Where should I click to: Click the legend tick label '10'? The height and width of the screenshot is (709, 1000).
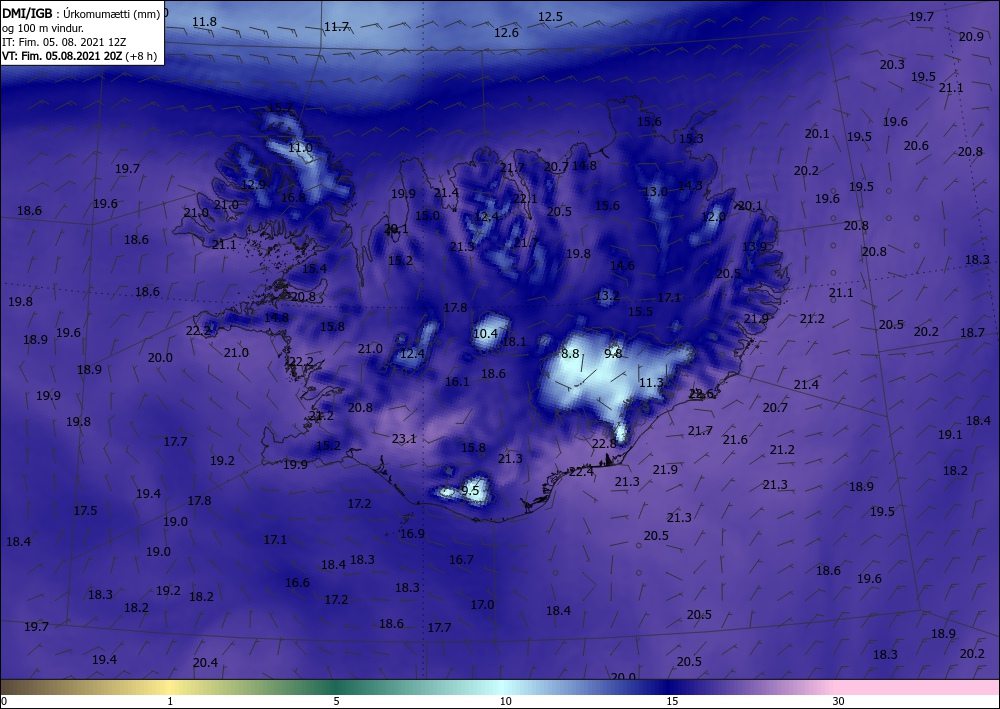click(505, 702)
